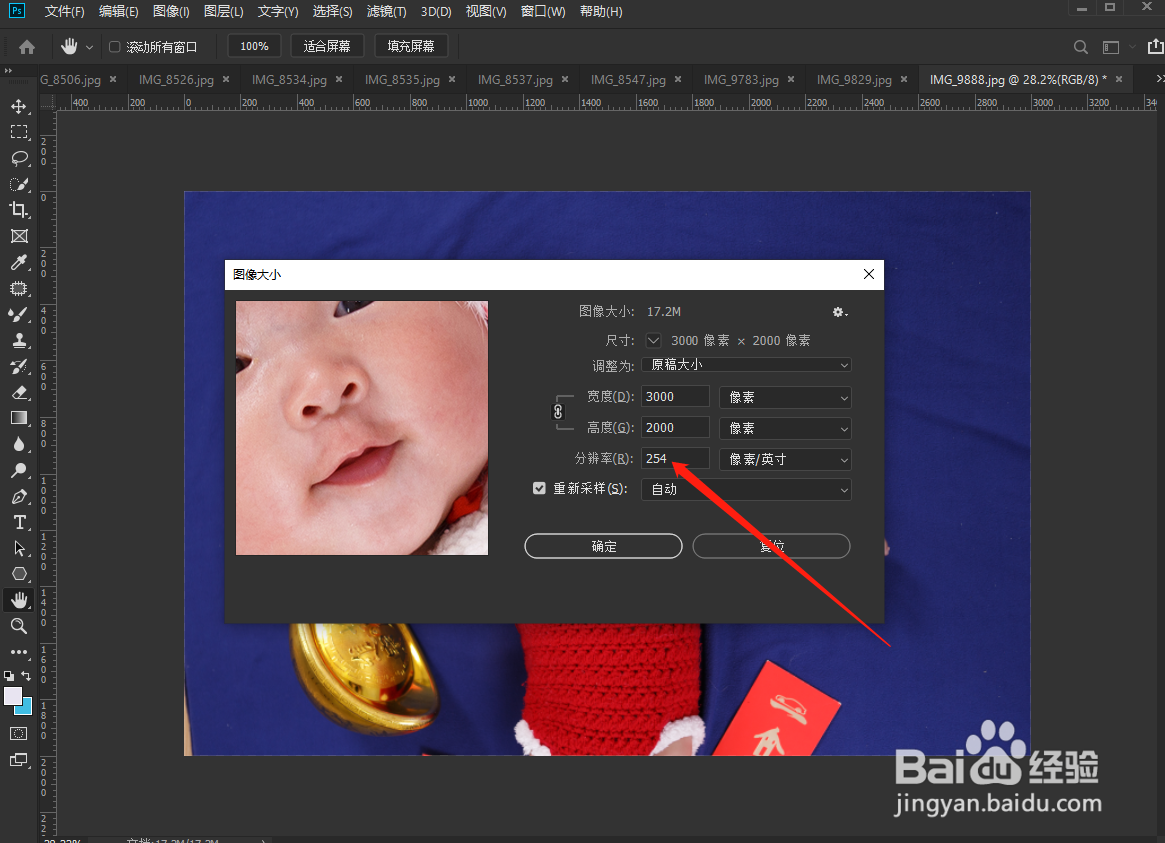Click the Reset (复位) button

click(x=771, y=547)
